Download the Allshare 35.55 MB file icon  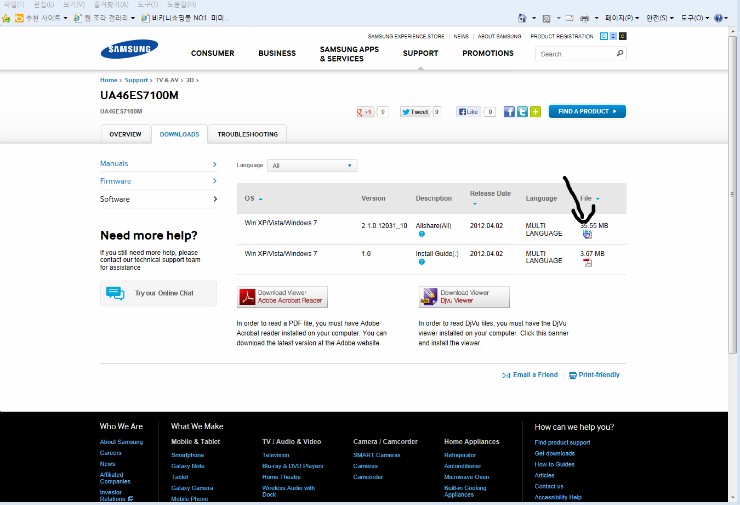(587, 235)
